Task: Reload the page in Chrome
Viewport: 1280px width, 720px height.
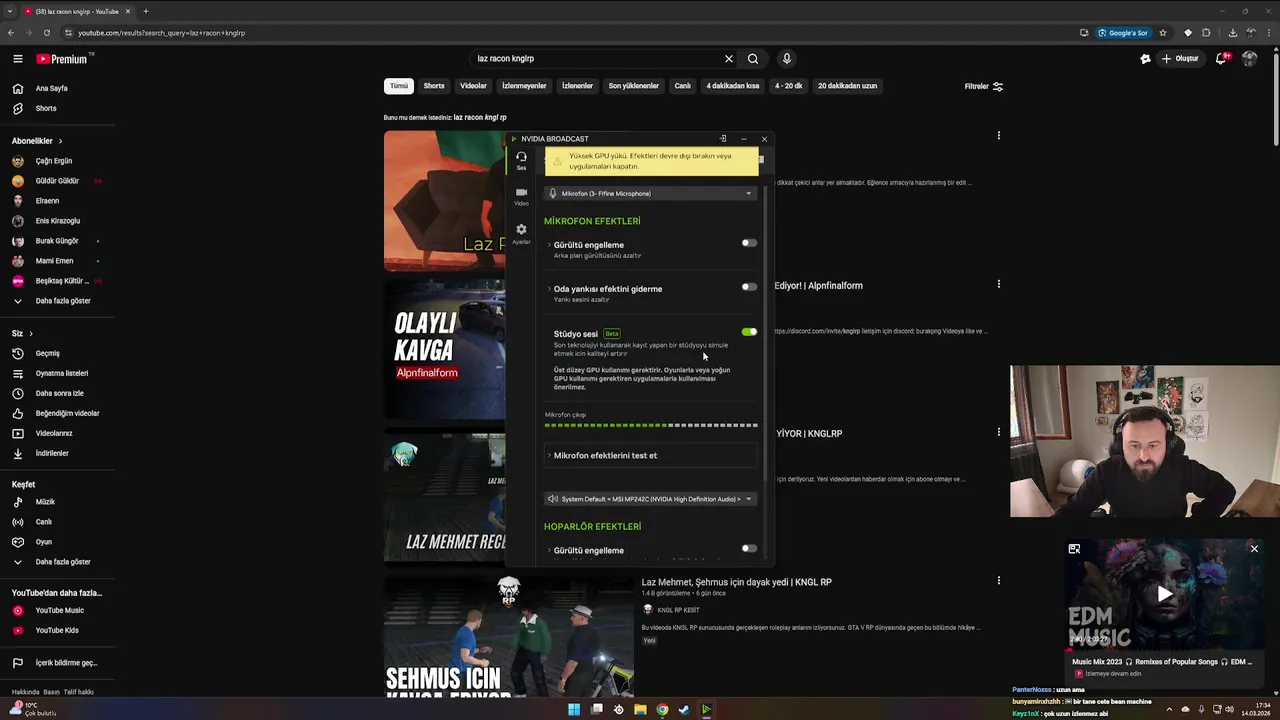Action: click(x=46, y=33)
